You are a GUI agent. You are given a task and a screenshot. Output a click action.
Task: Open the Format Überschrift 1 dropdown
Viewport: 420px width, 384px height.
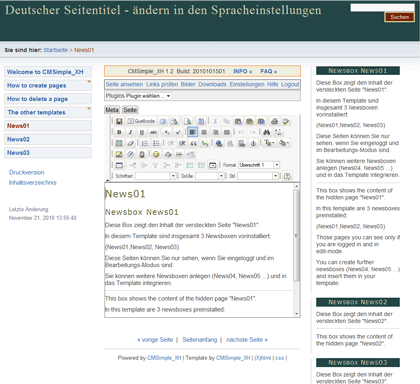click(259, 165)
